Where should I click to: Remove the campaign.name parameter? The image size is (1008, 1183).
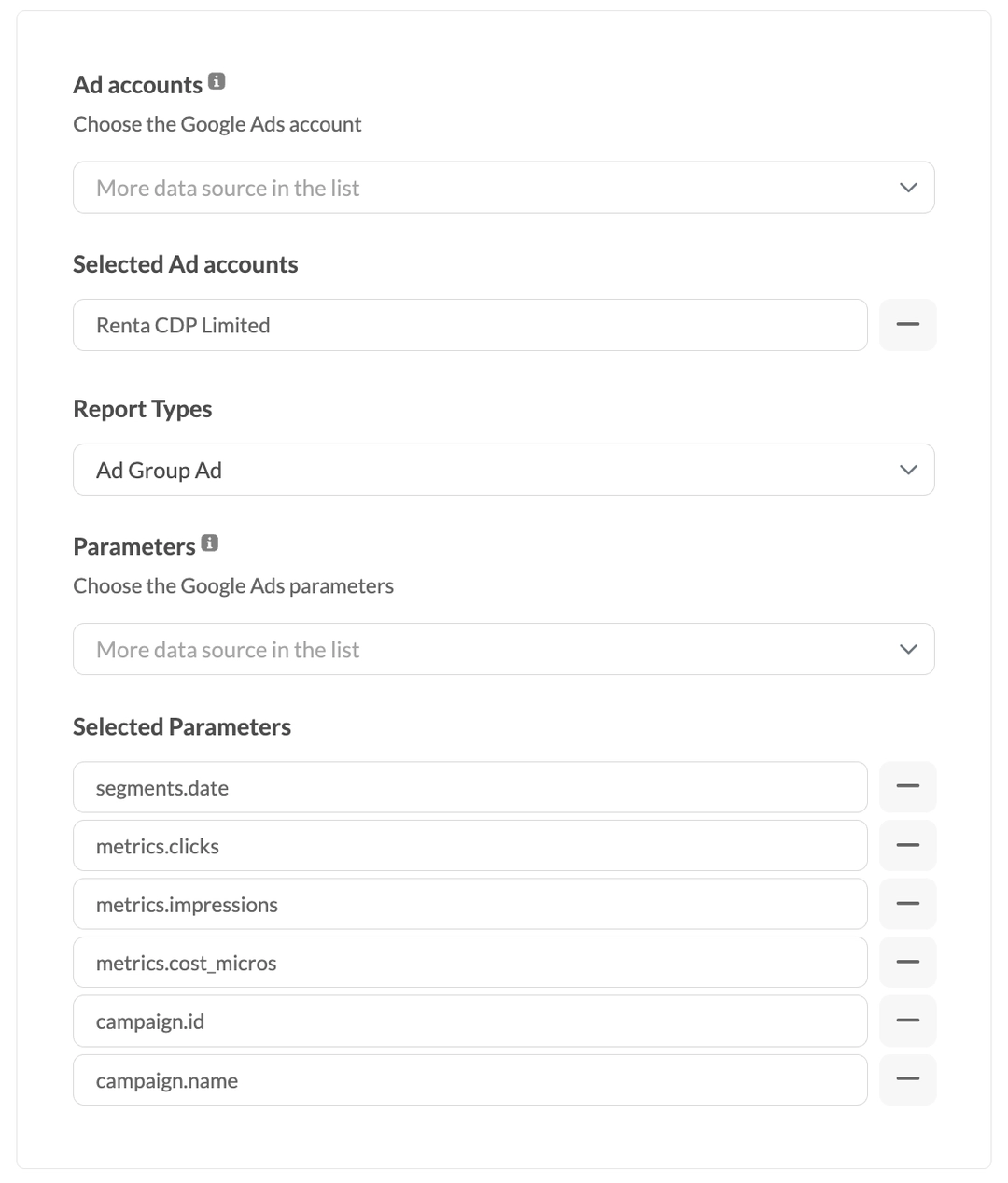click(907, 1078)
